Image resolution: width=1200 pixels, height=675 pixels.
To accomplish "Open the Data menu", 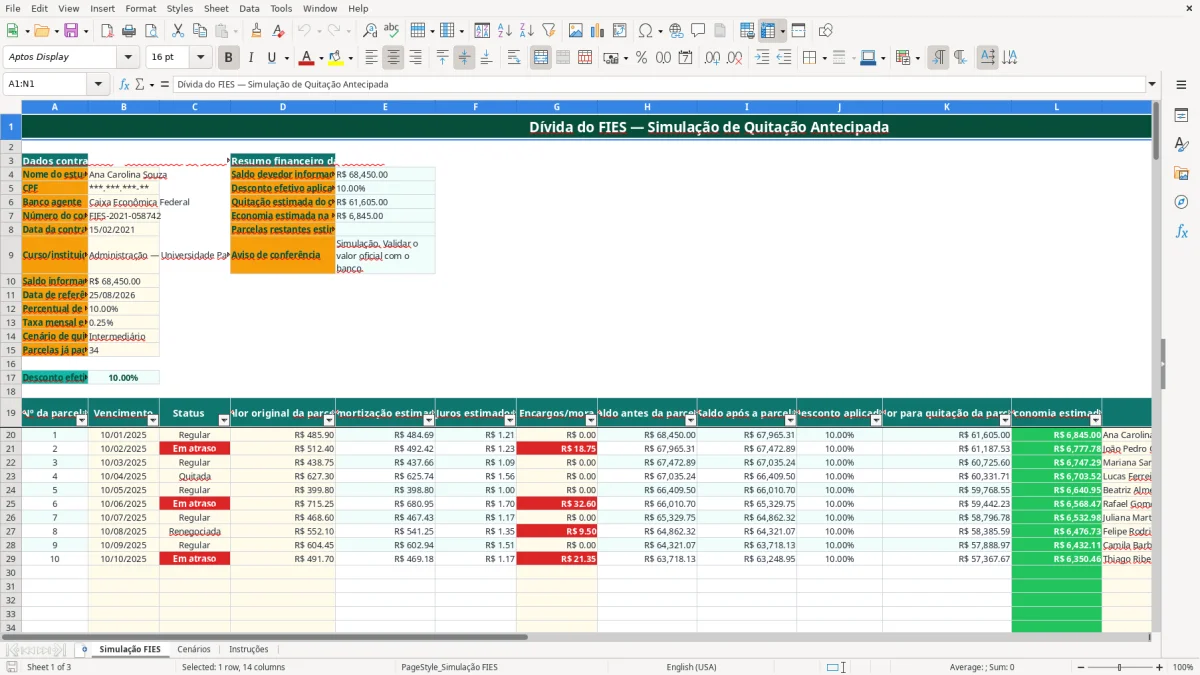I will pos(249,8).
